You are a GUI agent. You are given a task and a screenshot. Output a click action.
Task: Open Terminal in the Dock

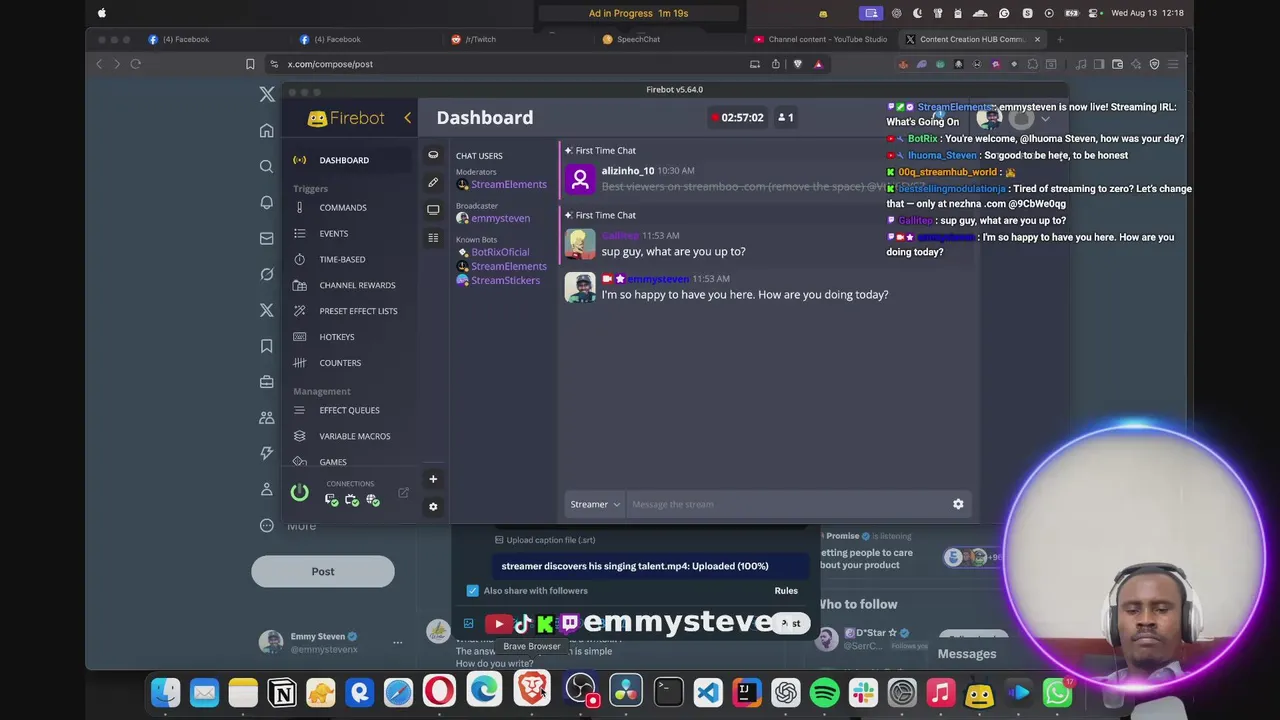pos(668,692)
